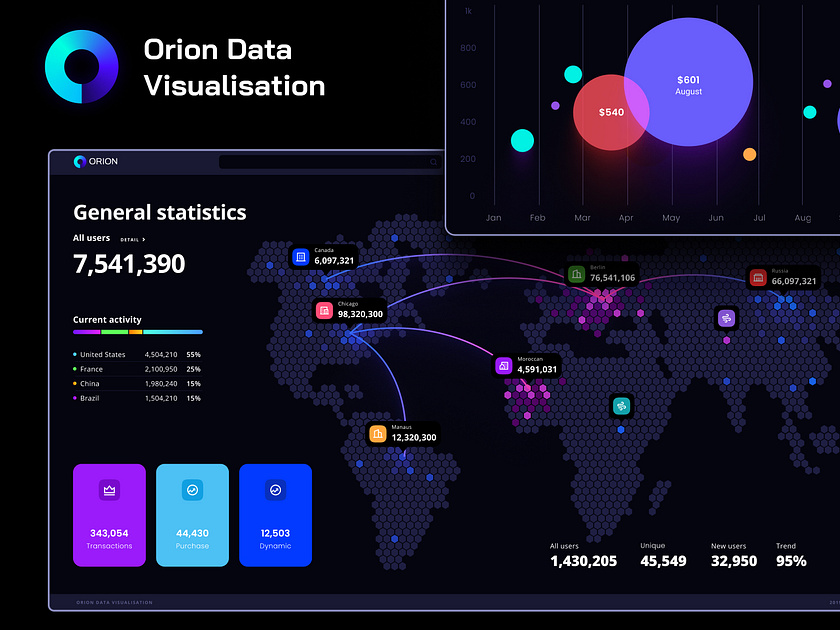
Task: Click the Manaus orange building icon
Action: pos(378,433)
